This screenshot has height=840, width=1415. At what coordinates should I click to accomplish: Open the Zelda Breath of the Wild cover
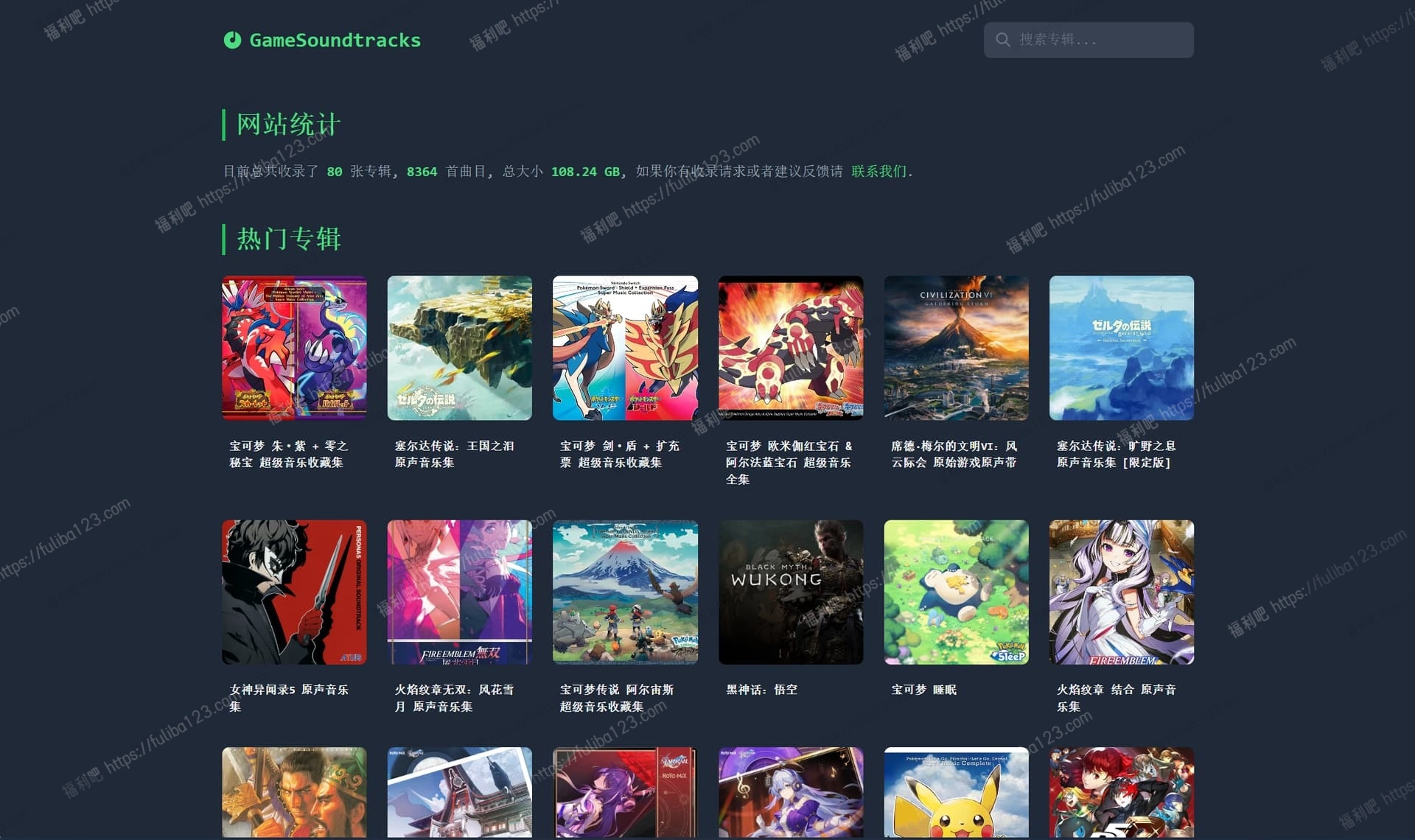[x=1122, y=348]
